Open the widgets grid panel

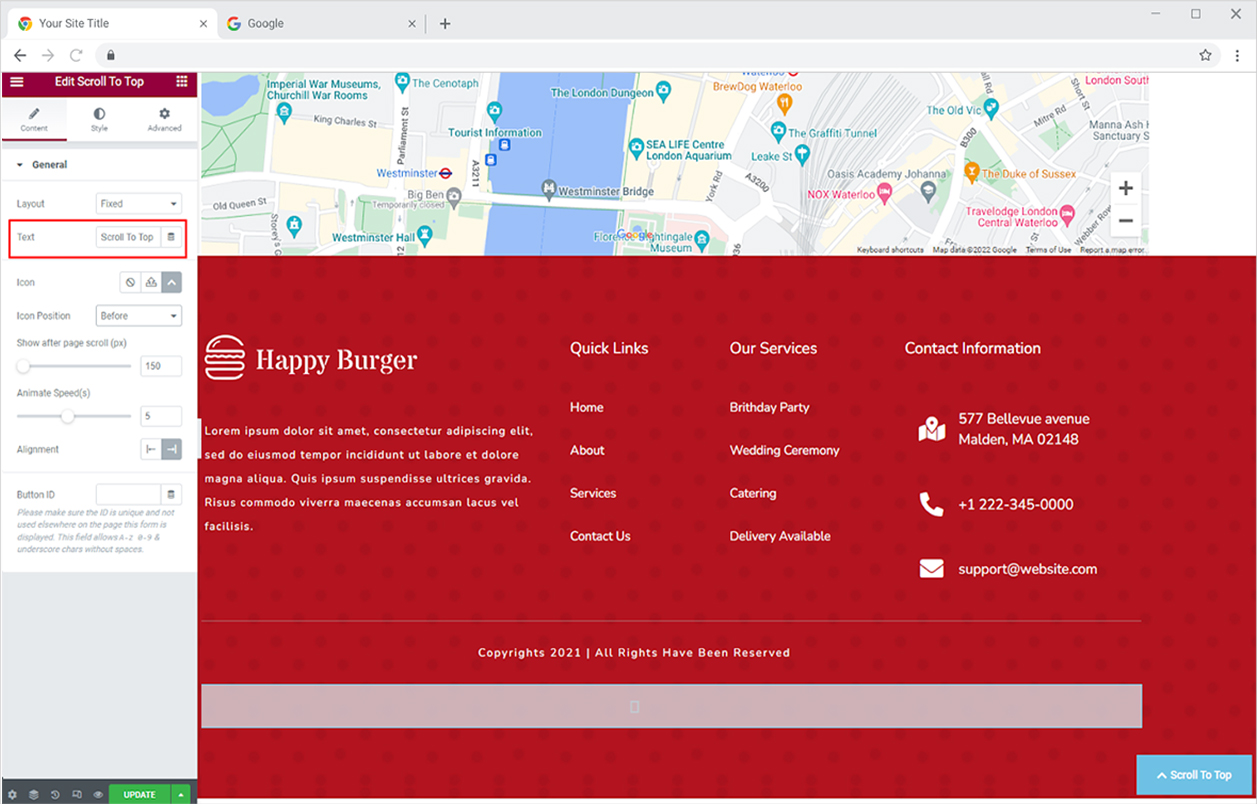tap(181, 82)
